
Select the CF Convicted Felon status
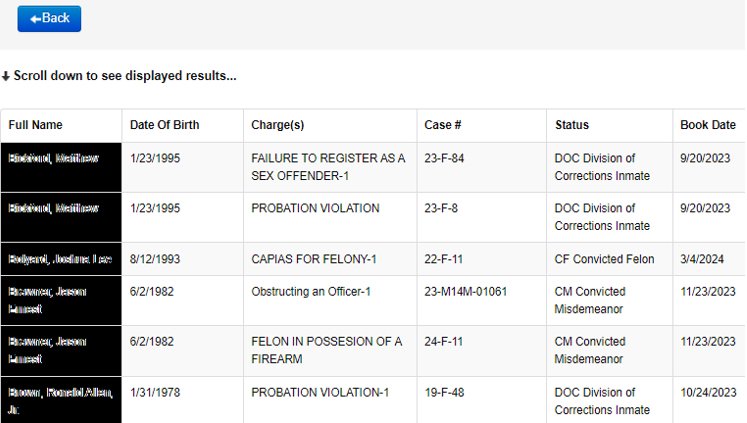[604, 259]
